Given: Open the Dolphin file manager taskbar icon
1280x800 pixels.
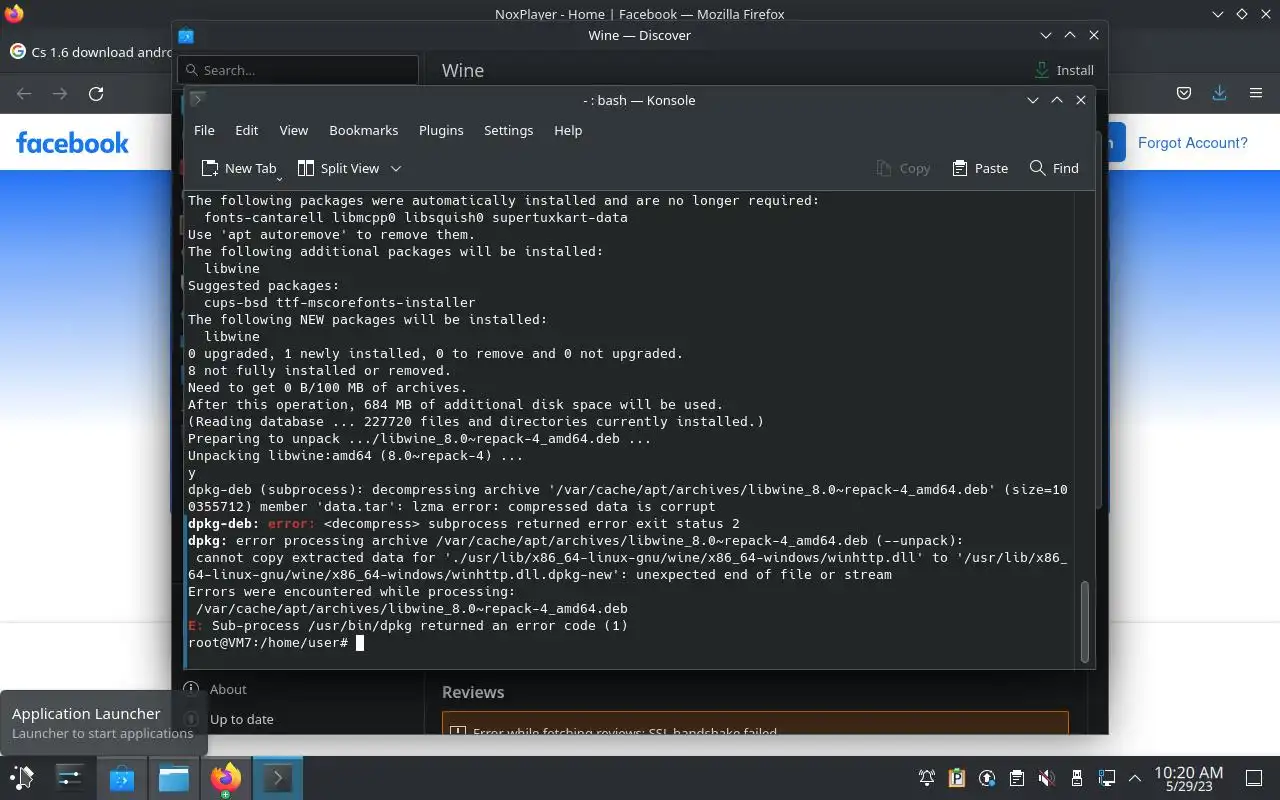Looking at the screenshot, I should pyautogui.click(x=174, y=778).
